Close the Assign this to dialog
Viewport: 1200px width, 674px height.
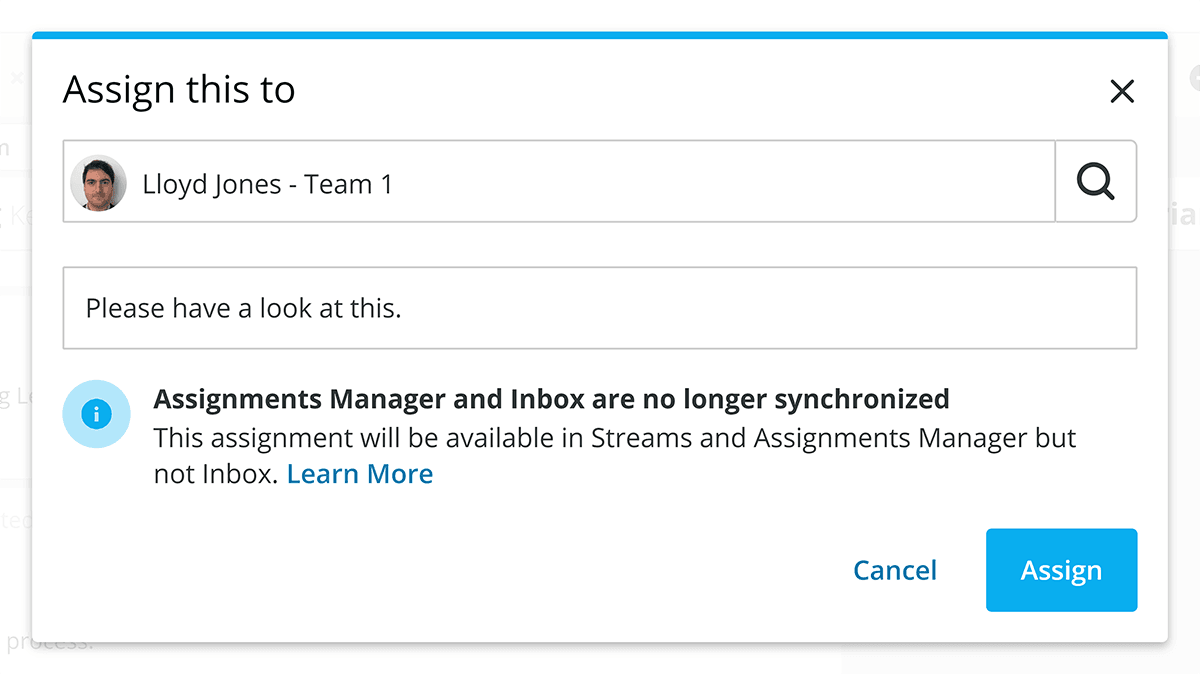pos(1122,92)
